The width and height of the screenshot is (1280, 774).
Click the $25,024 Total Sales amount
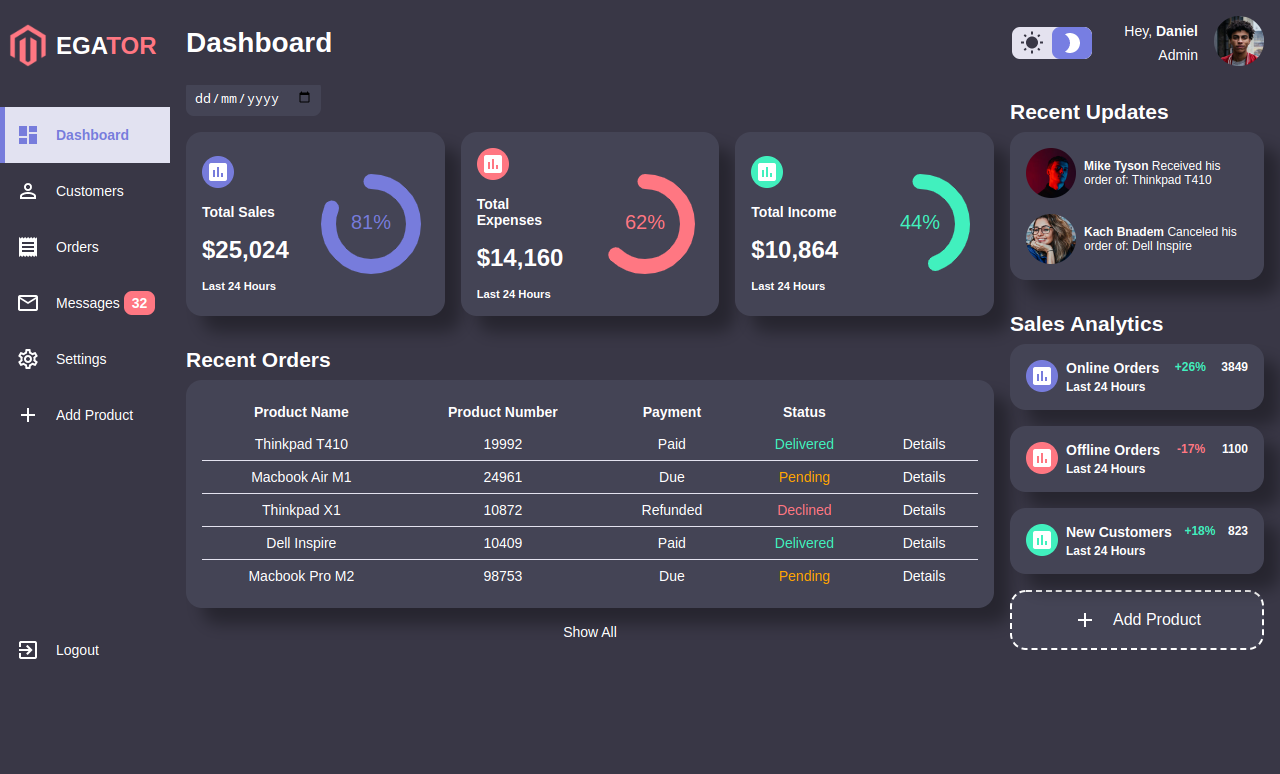click(x=246, y=250)
